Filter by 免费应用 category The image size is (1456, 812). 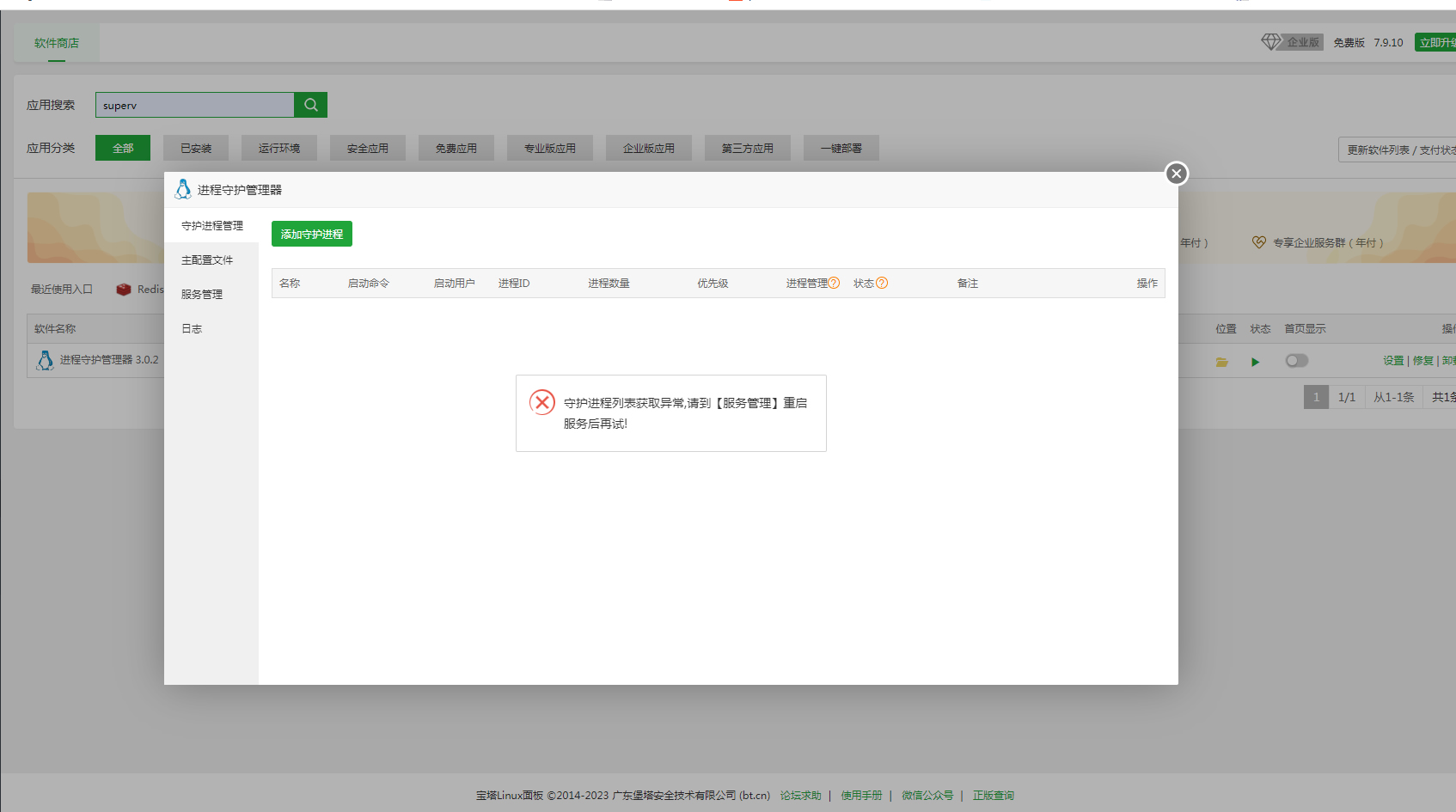tap(456, 148)
